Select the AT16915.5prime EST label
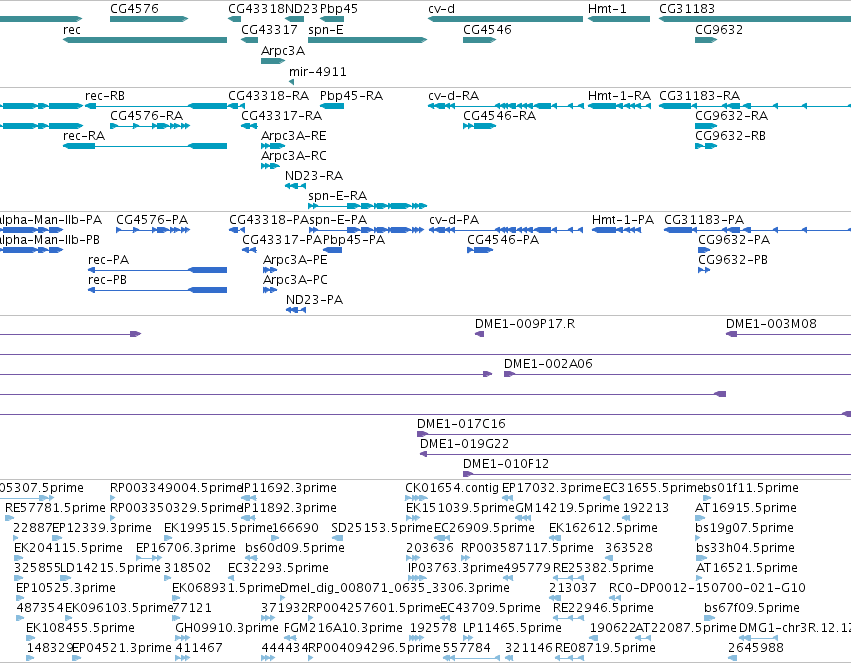This screenshot has height=663, width=851. (746, 508)
